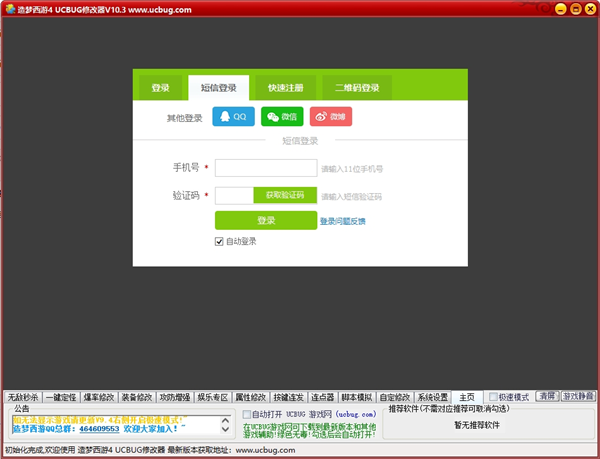This screenshot has width=600, height=459.
Task: Open the 二维码登录 tab
Action: [x=357, y=88]
